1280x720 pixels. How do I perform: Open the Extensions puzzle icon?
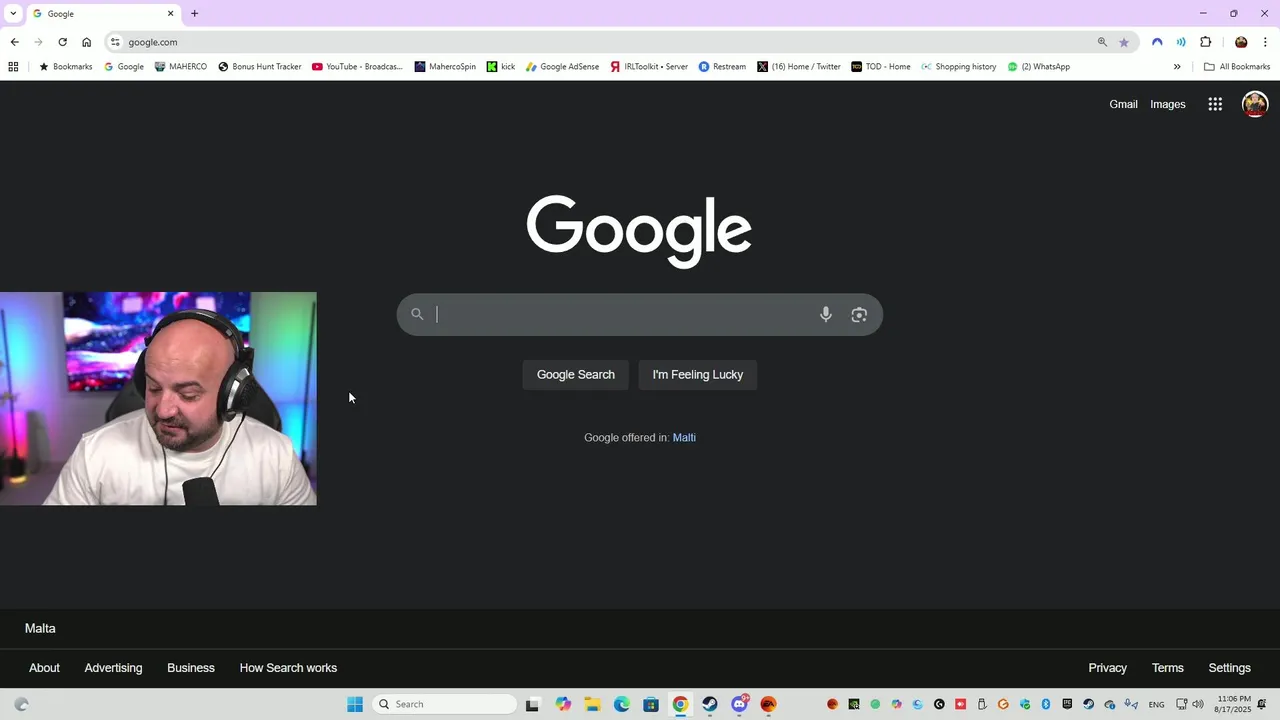pyautogui.click(x=1205, y=42)
